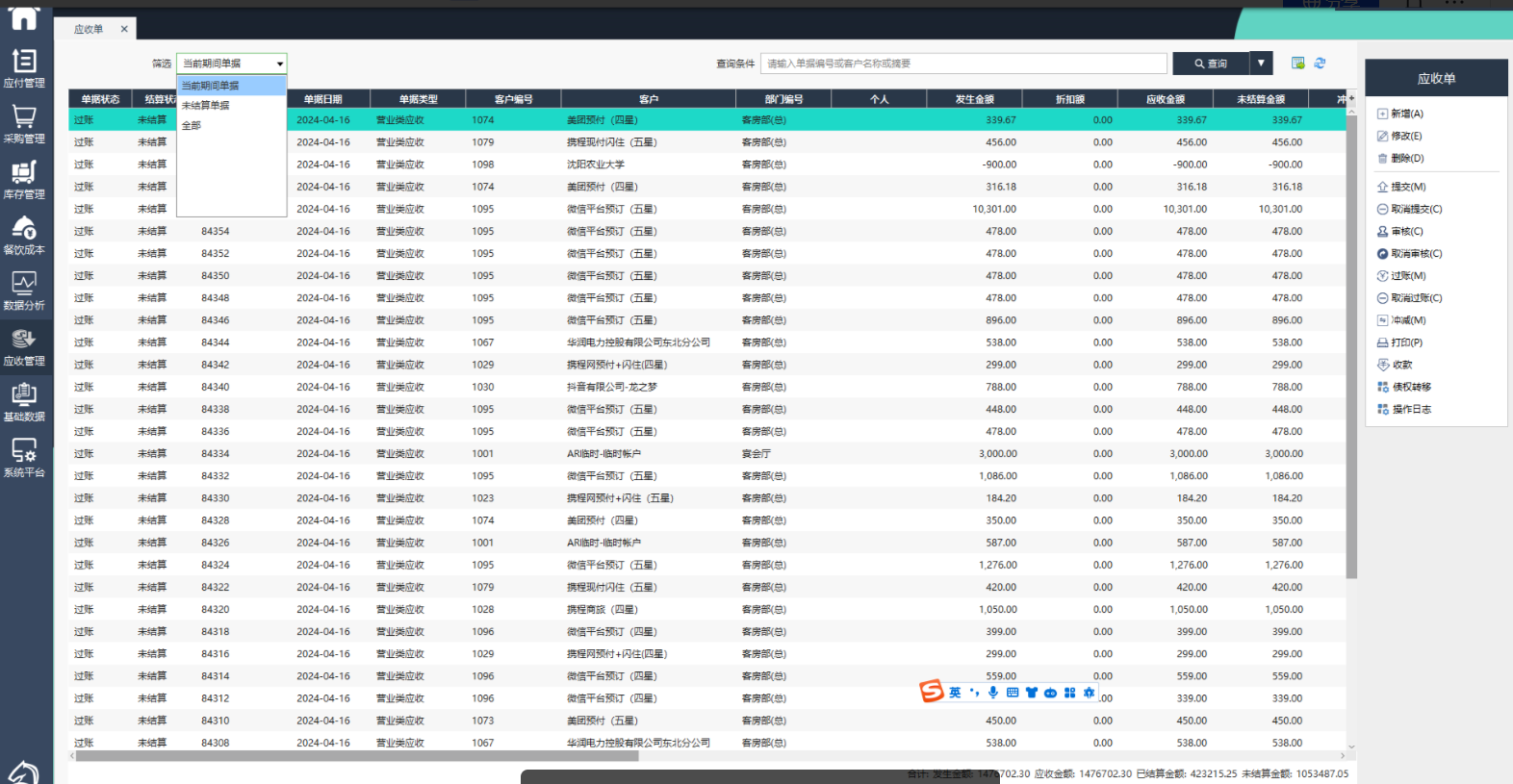Open 系统平台 settings in the sidebar

pos(24,458)
